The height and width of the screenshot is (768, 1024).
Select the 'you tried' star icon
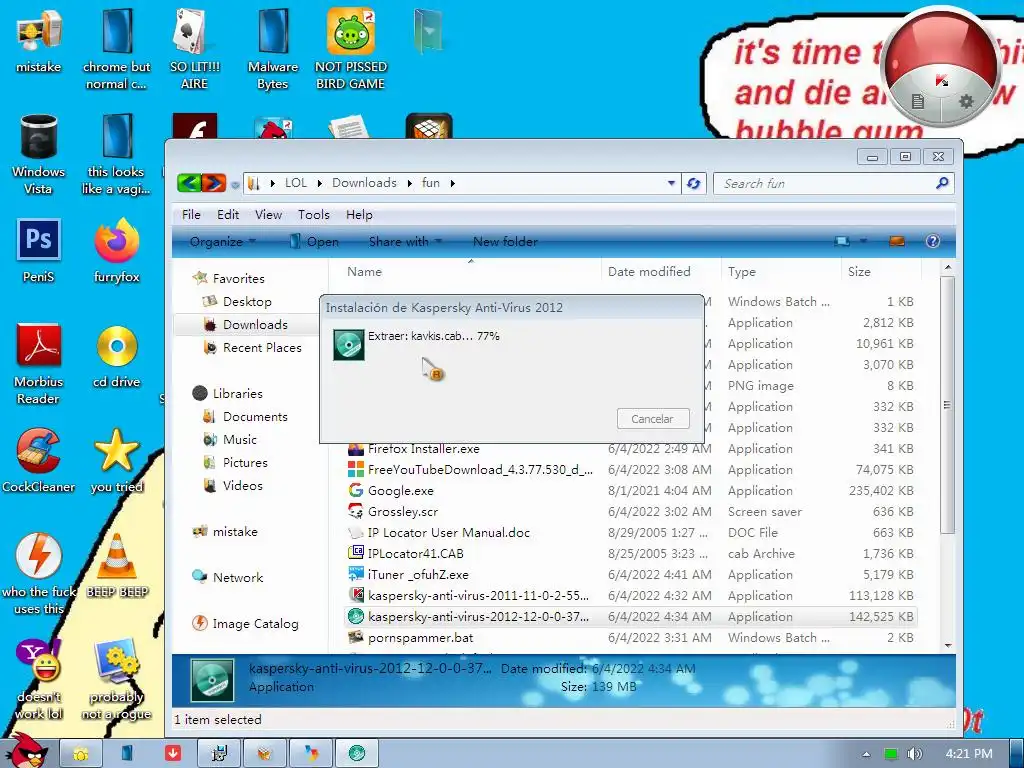pos(116,461)
